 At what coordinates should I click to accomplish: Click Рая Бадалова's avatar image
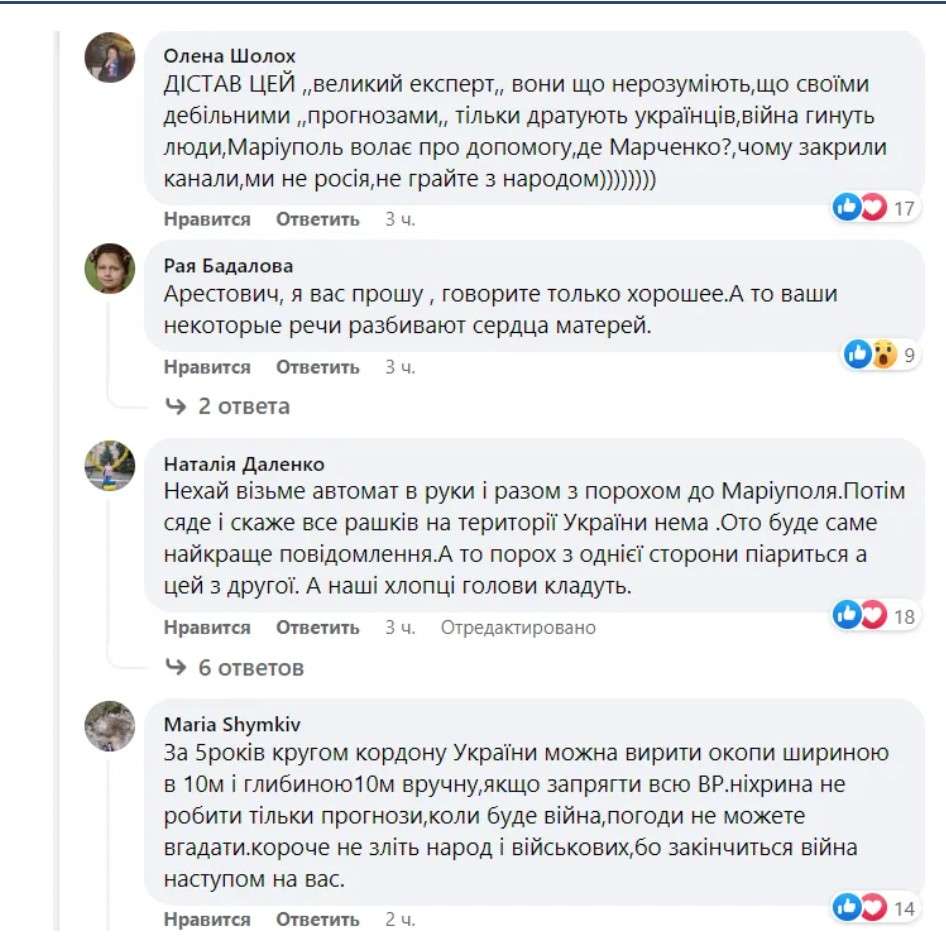click(x=108, y=267)
